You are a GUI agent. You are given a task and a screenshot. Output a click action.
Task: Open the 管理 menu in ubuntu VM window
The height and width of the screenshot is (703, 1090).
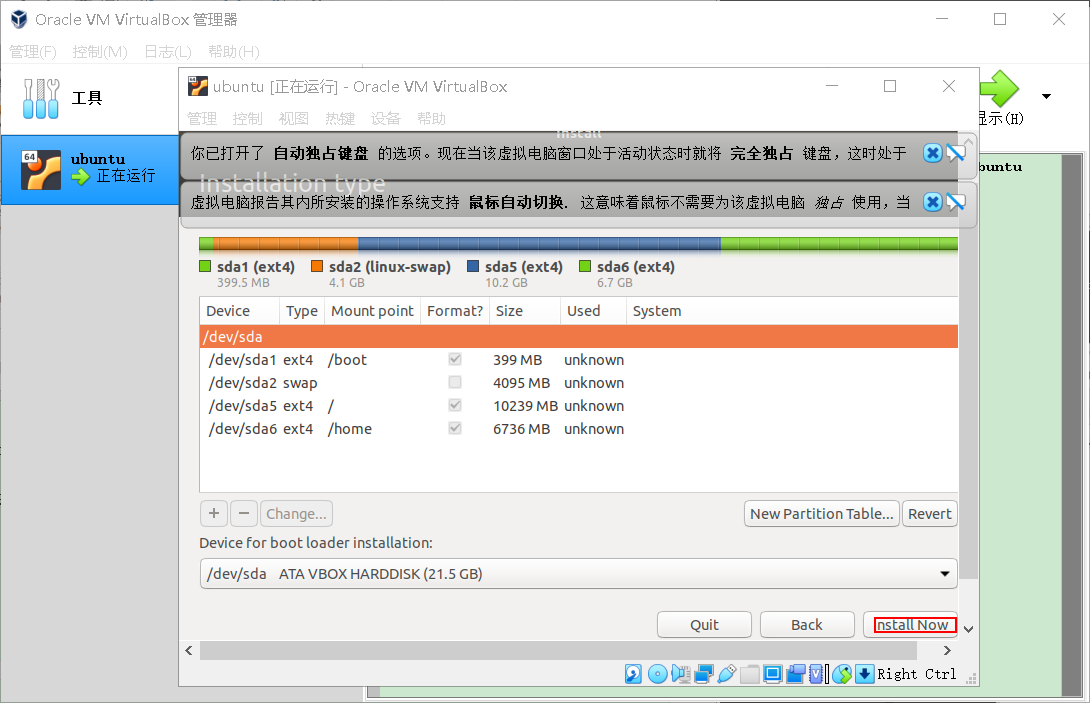click(x=202, y=119)
